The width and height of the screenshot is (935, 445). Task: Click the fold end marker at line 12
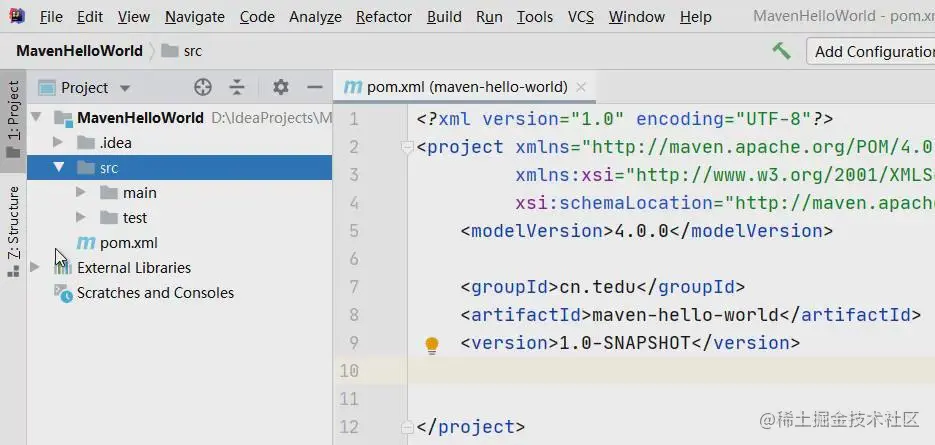[x=408, y=427]
